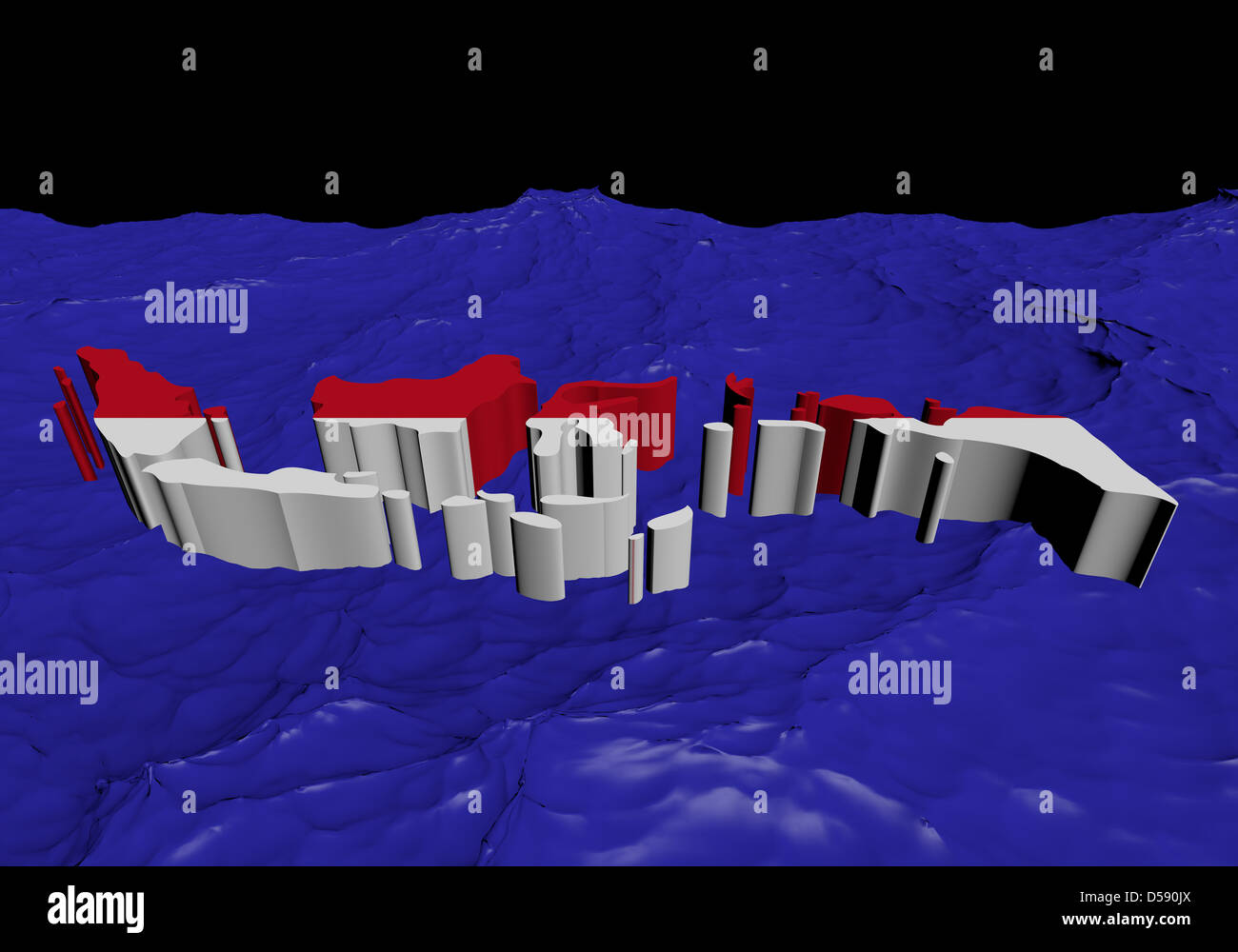This screenshot has height=952, width=1238.
Task: Click the black sky area above the ocean horizon
Action: pos(619,95)
